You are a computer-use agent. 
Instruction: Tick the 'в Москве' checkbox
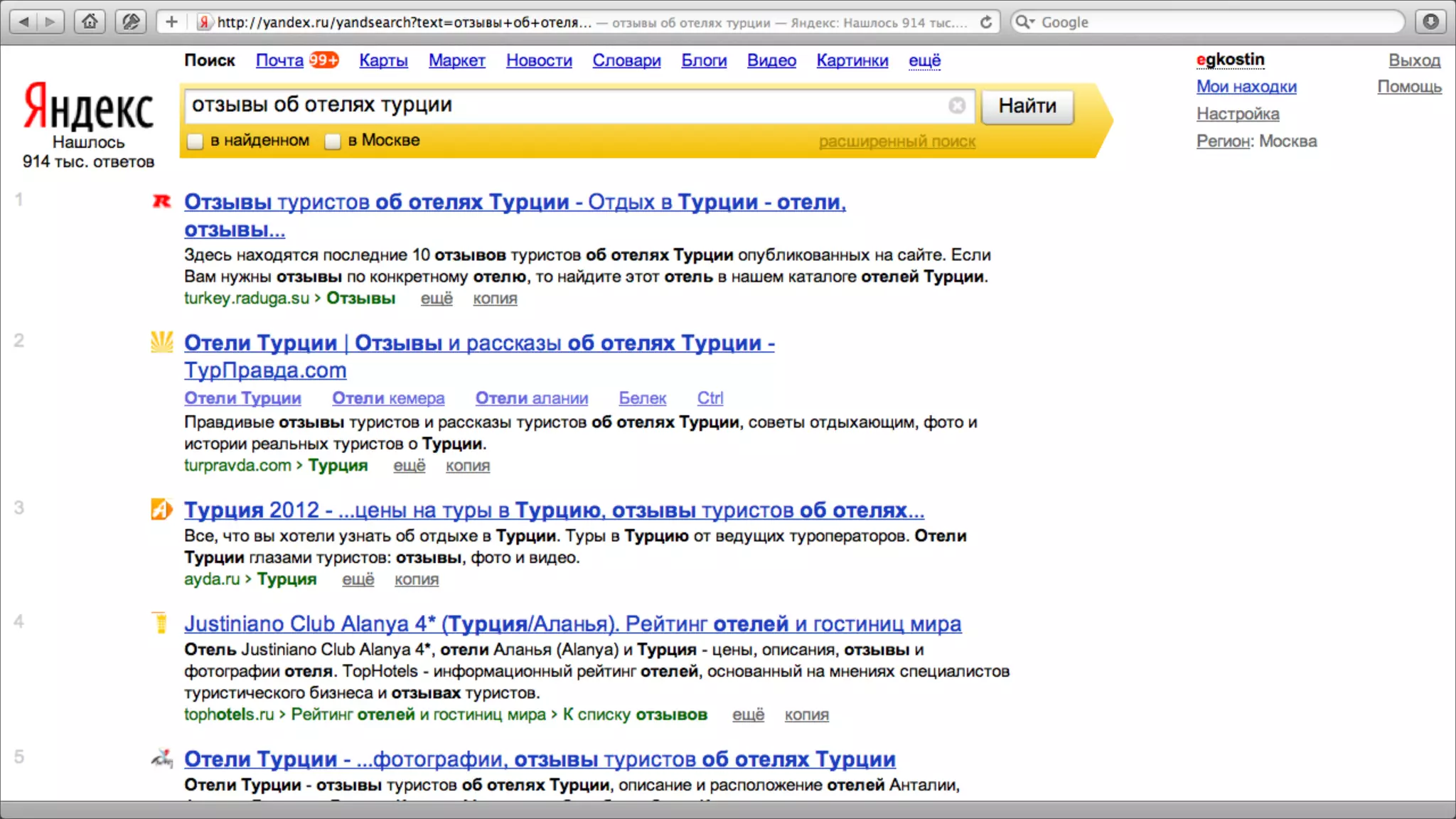coord(333,141)
